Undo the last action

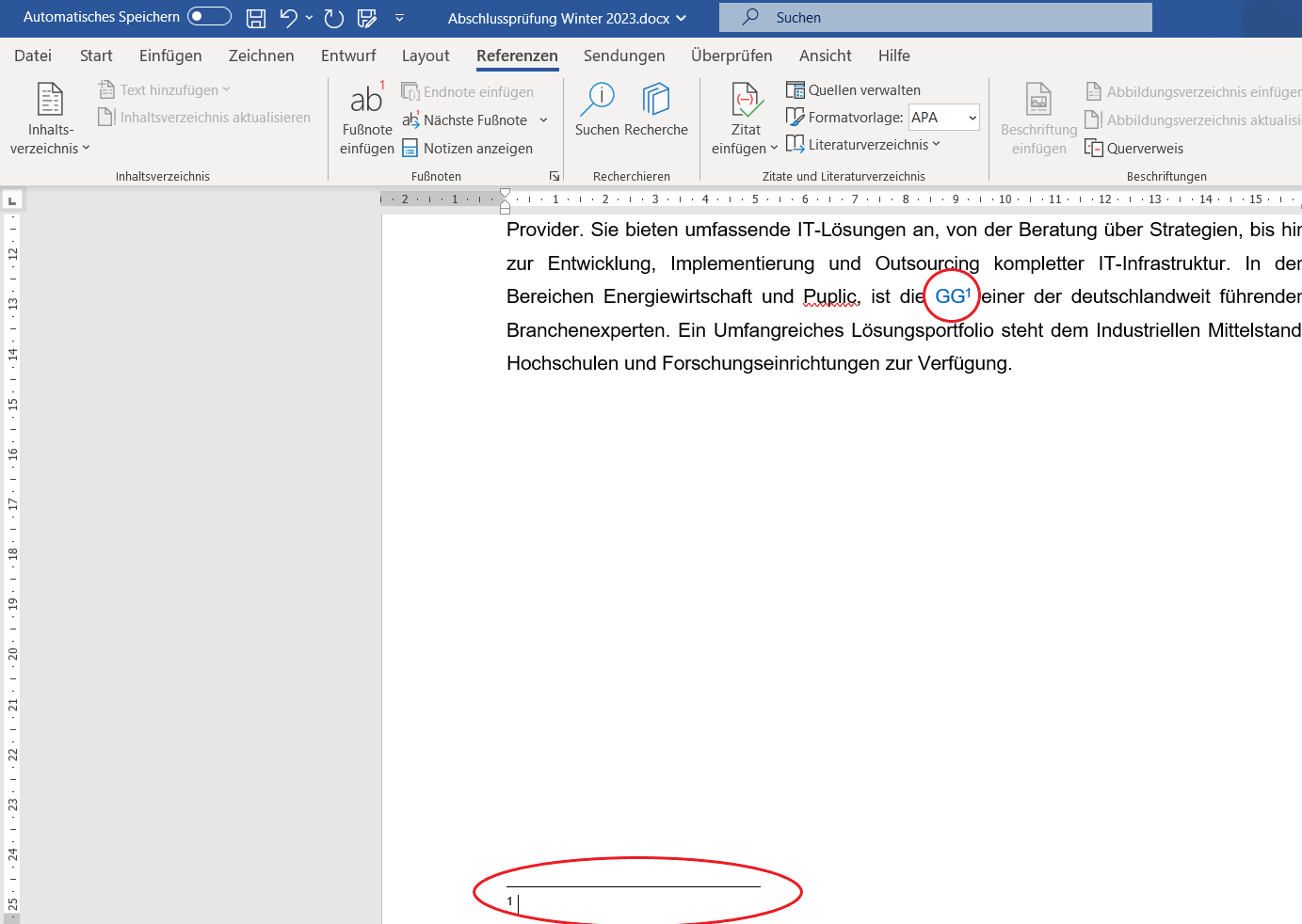[x=288, y=18]
